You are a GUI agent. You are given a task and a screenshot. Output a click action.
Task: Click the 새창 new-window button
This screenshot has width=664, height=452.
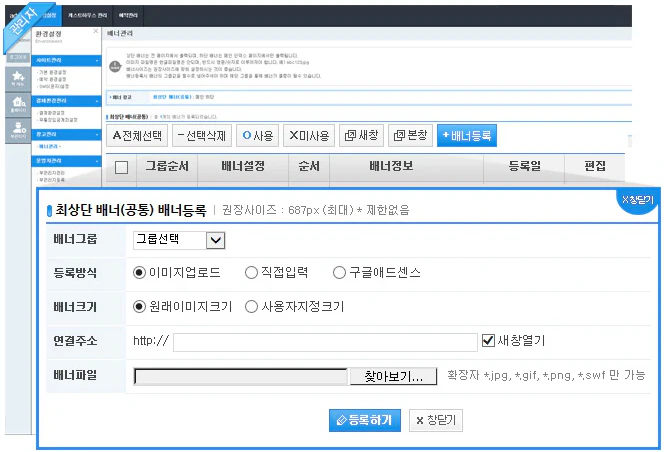coord(361,136)
